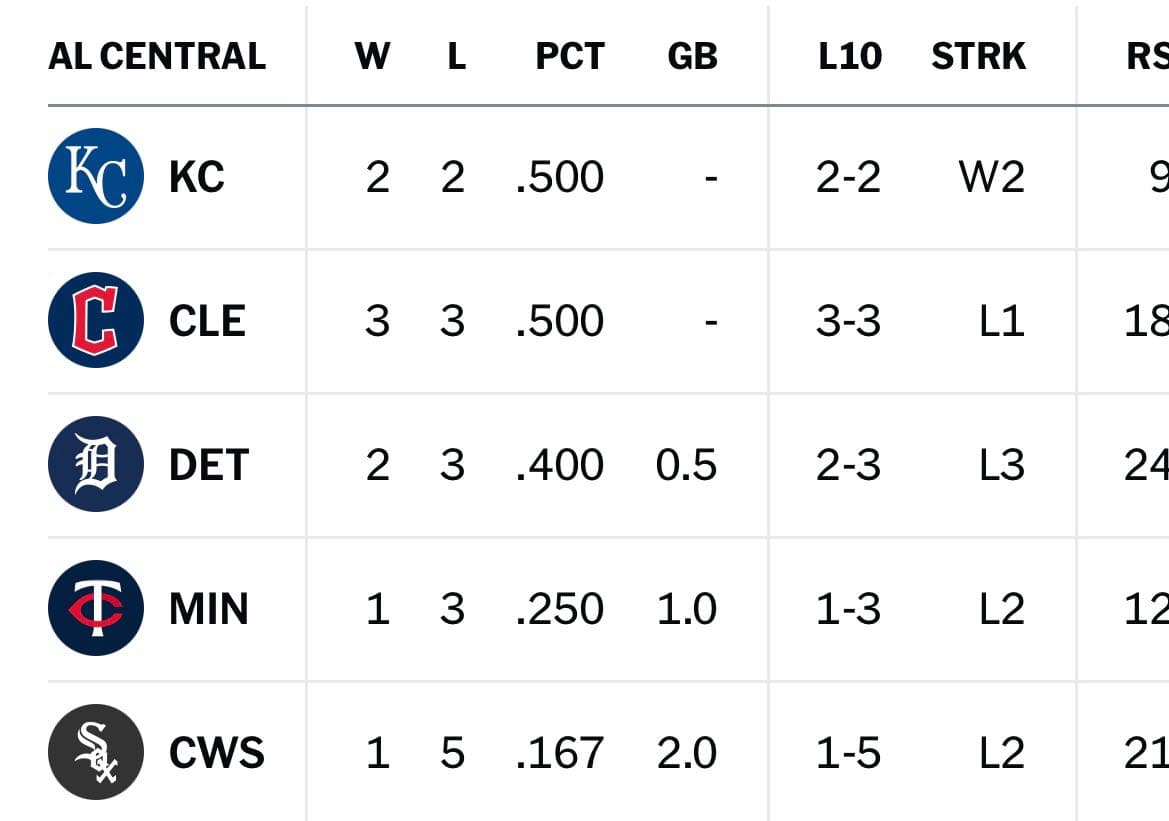
Task: Sort standings by W column header
Action: (372, 56)
